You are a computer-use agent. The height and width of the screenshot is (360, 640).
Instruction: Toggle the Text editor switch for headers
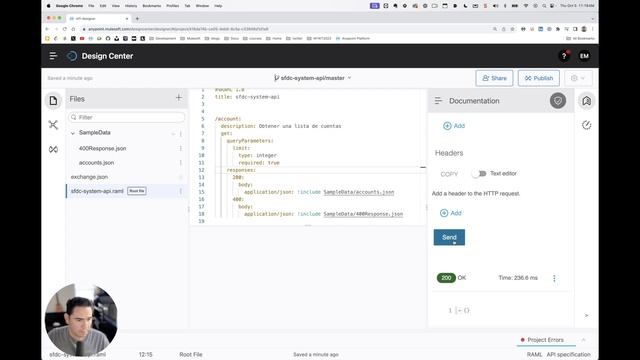(x=479, y=173)
